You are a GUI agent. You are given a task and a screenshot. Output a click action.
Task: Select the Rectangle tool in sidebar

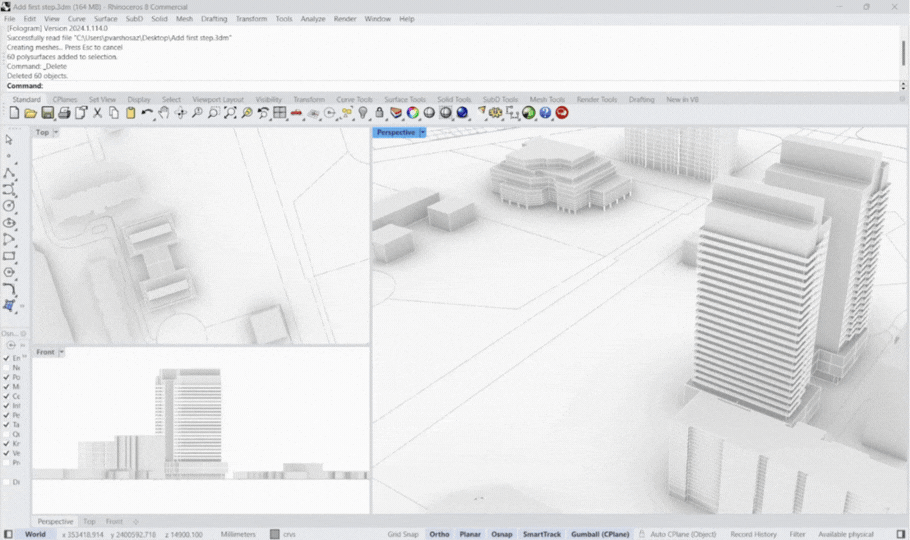click(9, 256)
